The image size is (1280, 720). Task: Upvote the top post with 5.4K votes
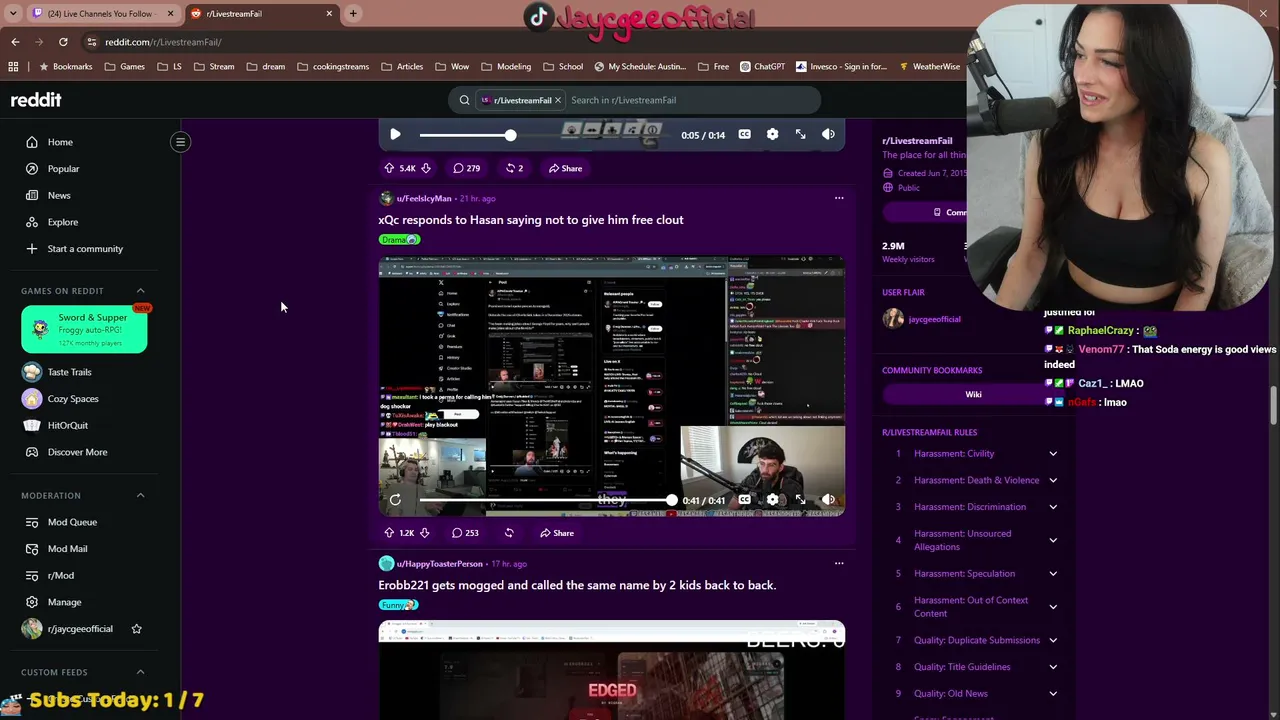coord(389,168)
